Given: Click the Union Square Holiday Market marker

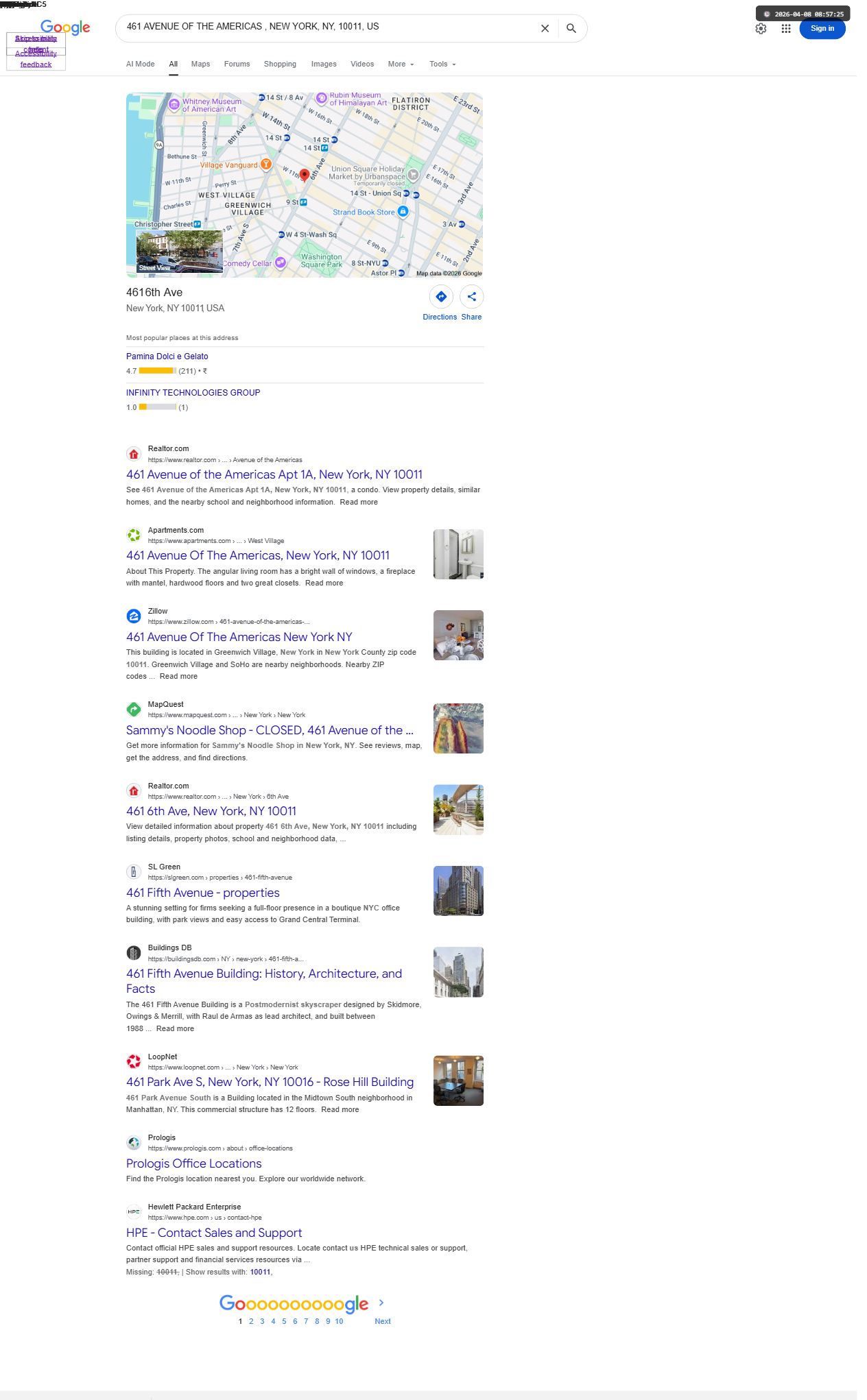Looking at the screenshot, I should tap(413, 175).
